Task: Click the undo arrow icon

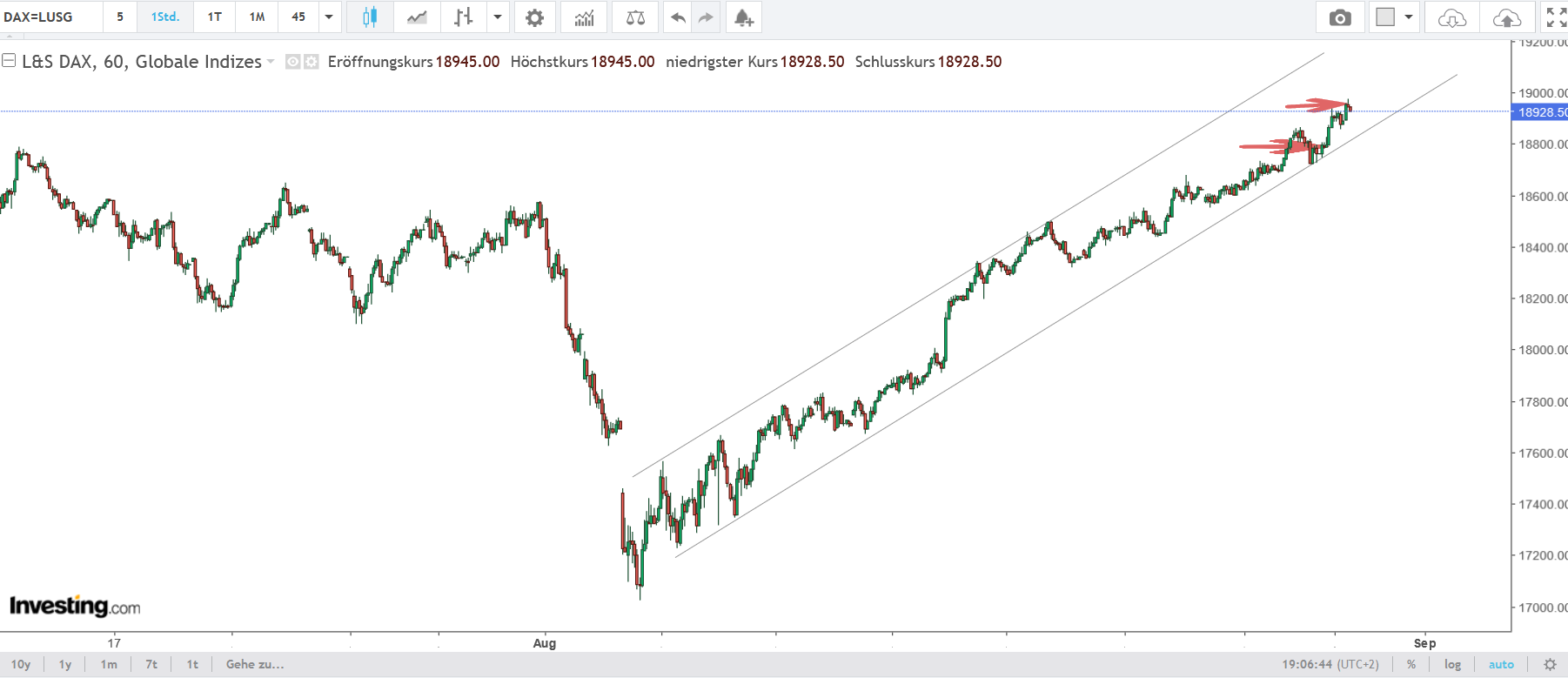Action: [x=678, y=17]
